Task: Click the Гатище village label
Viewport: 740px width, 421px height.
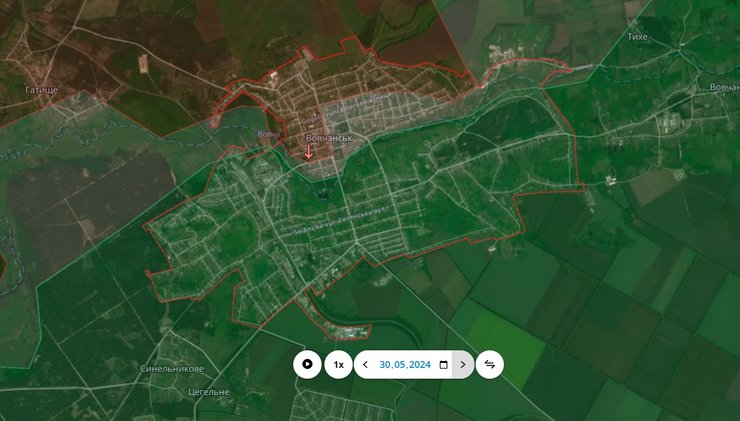Action: pyautogui.click(x=42, y=90)
